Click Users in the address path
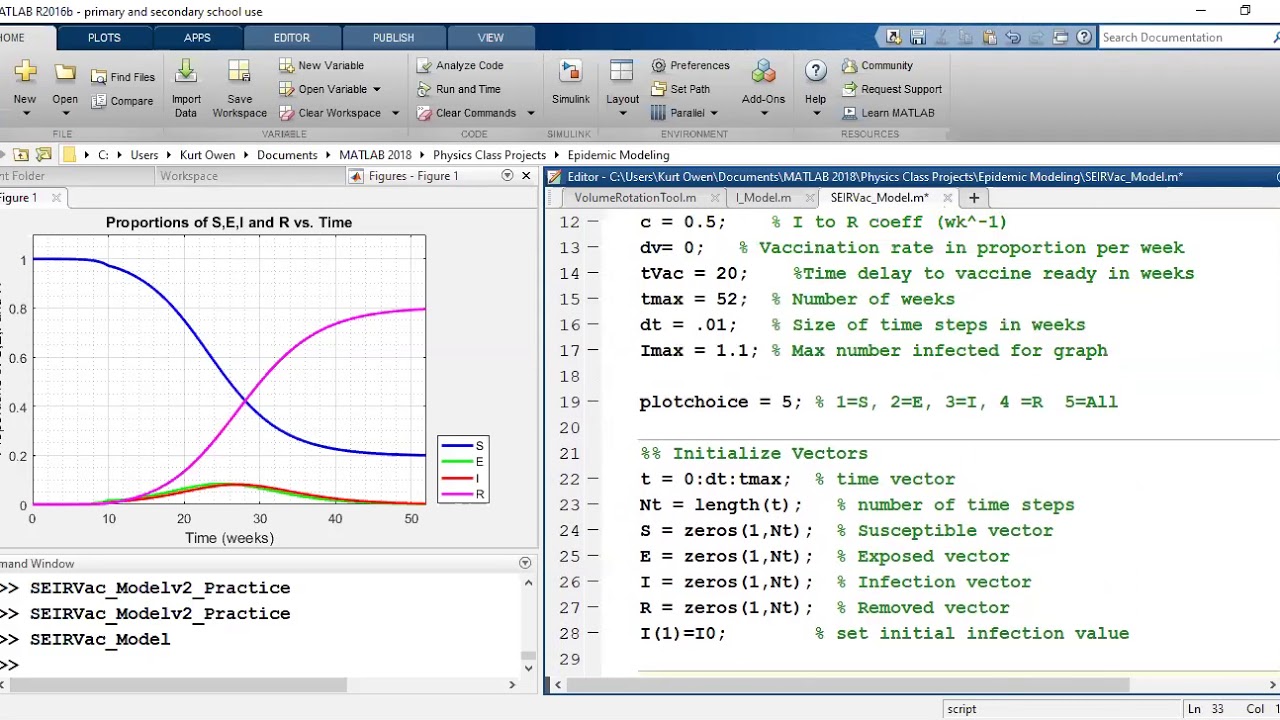The width and height of the screenshot is (1280, 720). (x=144, y=155)
